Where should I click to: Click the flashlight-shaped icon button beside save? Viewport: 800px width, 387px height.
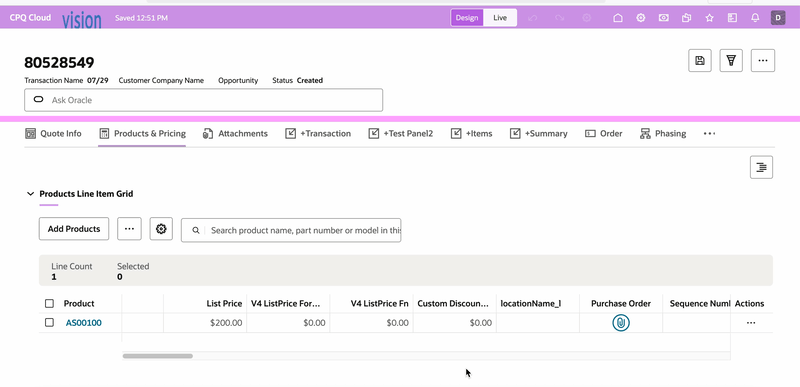coord(731,61)
